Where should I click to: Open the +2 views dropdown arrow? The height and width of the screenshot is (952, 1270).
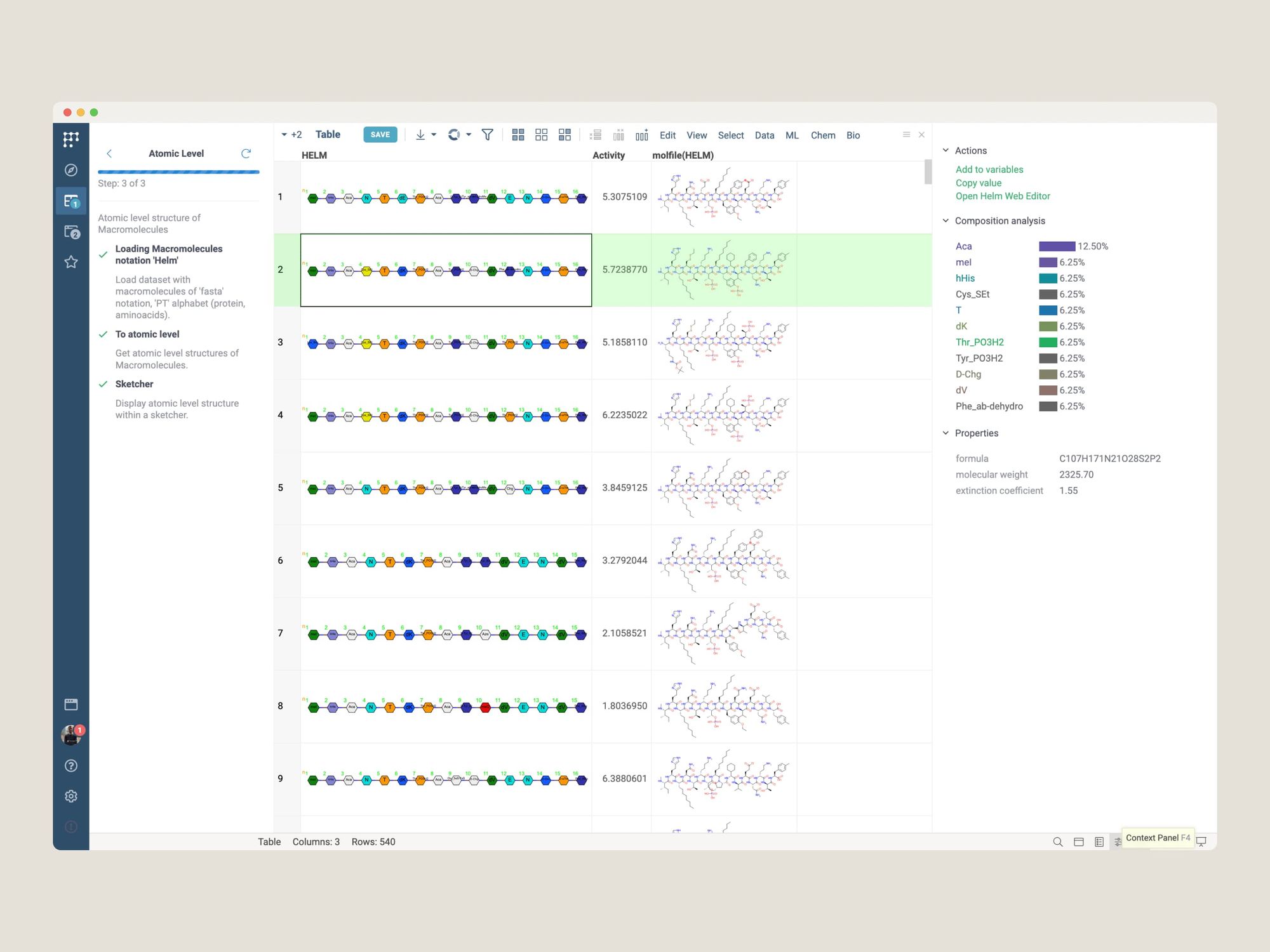tap(284, 135)
